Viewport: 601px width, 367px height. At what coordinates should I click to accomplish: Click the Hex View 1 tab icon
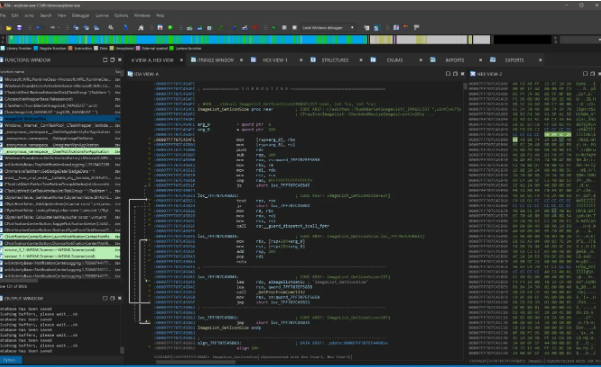(x=253, y=60)
